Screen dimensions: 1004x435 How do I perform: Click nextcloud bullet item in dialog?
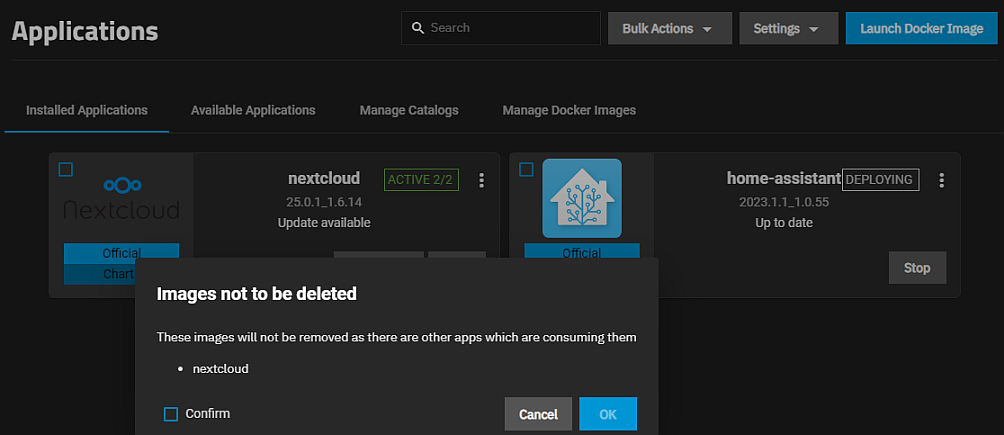pyautogui.click(x=220, y=369)
